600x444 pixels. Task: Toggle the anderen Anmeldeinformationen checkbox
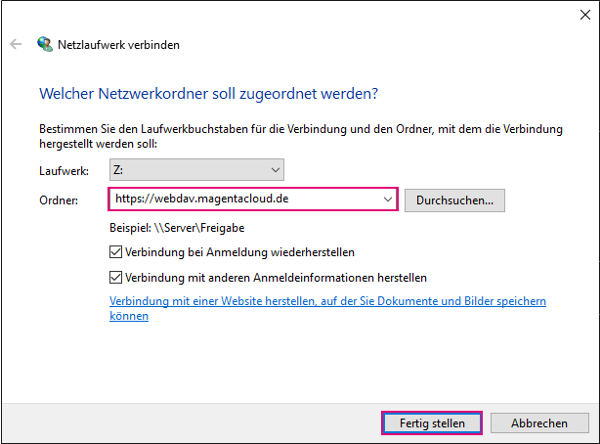point(116,278)
